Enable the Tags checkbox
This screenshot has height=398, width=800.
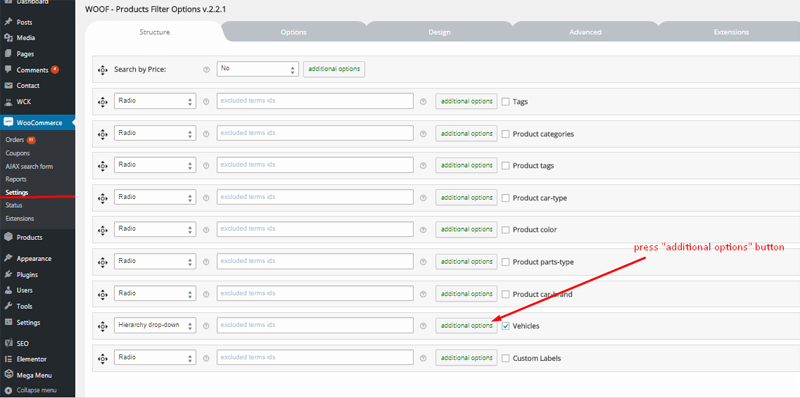(506, 102)
